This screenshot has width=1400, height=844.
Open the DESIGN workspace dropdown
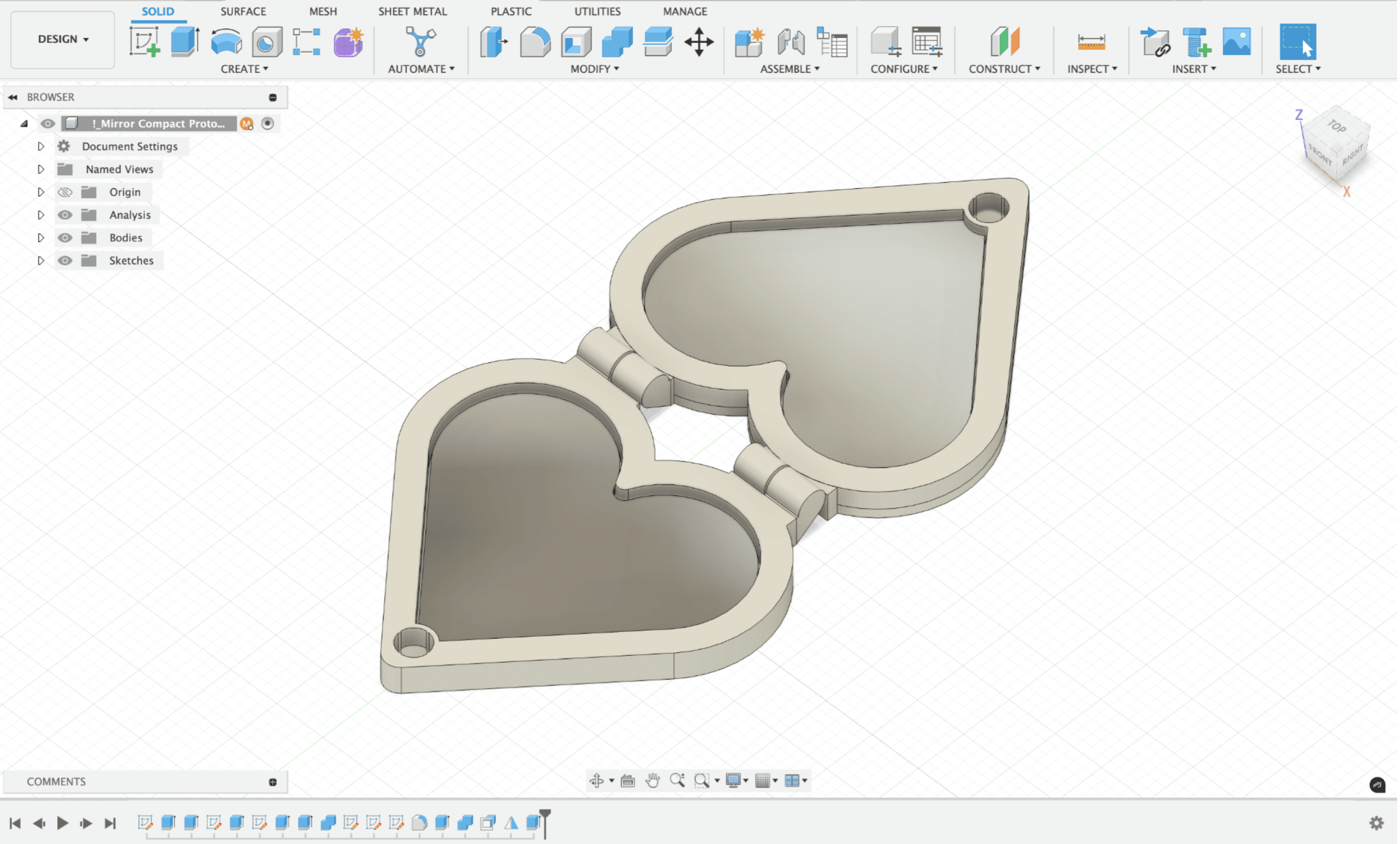coord(63,39)
